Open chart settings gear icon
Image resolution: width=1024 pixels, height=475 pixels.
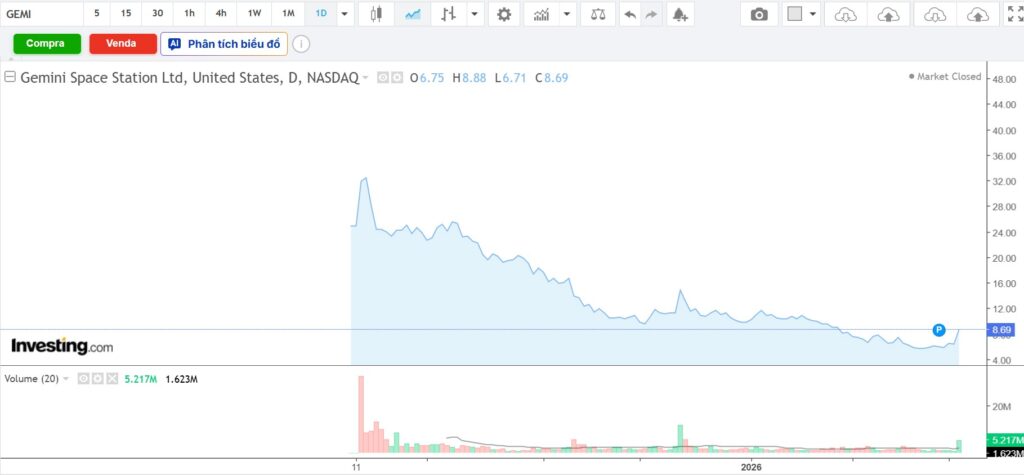tap(504, 14)
